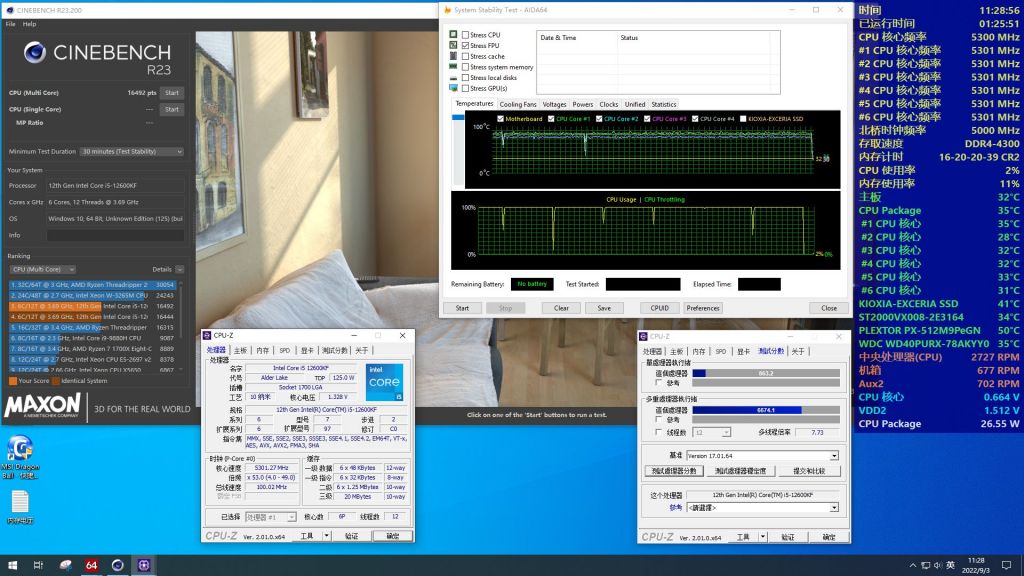Select the SPD tab in CPU-Z

(285, 350)
